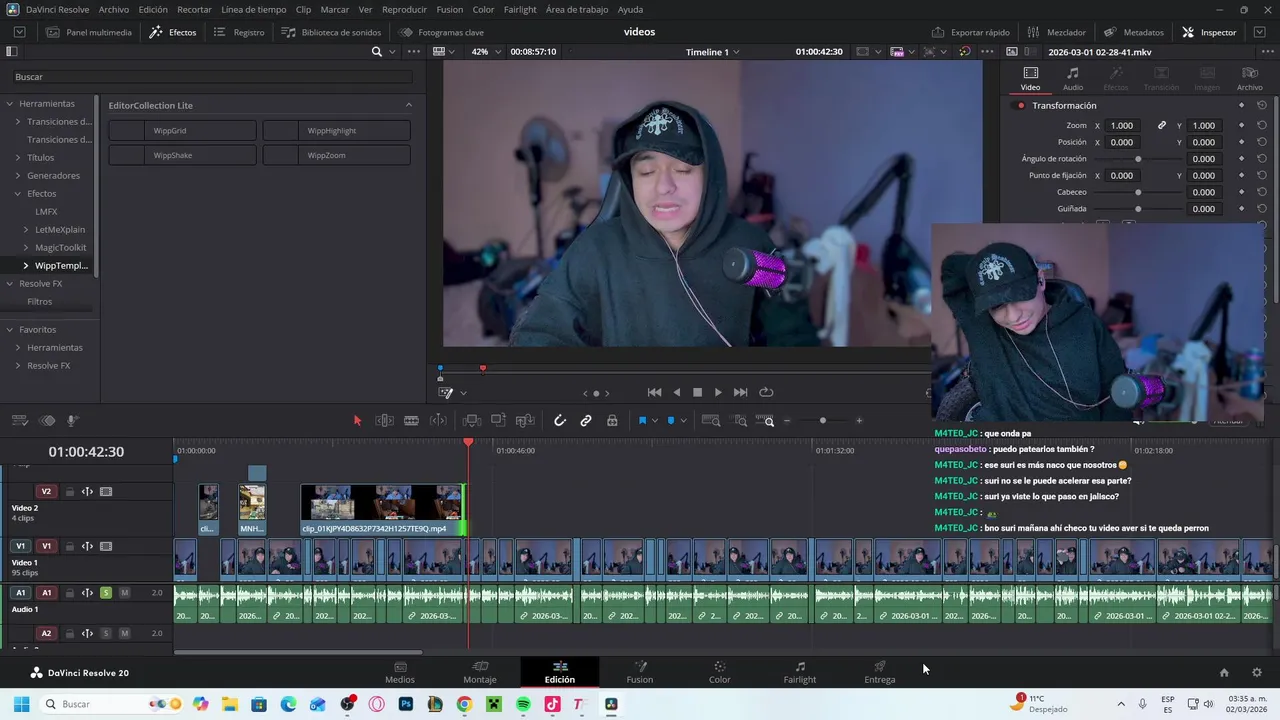
Task: Open timeline view options icon
Action: 19,421
